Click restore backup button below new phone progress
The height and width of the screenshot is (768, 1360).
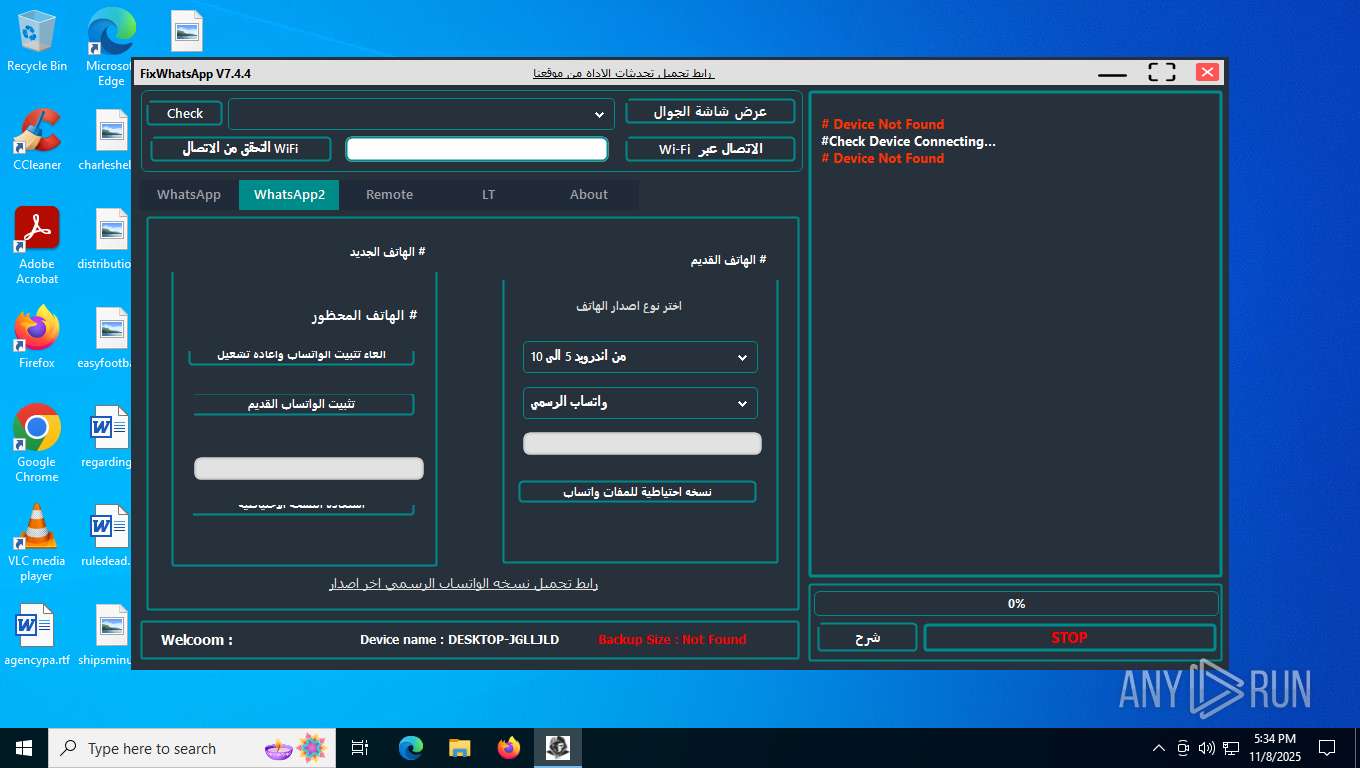click(x=302, y=507)
